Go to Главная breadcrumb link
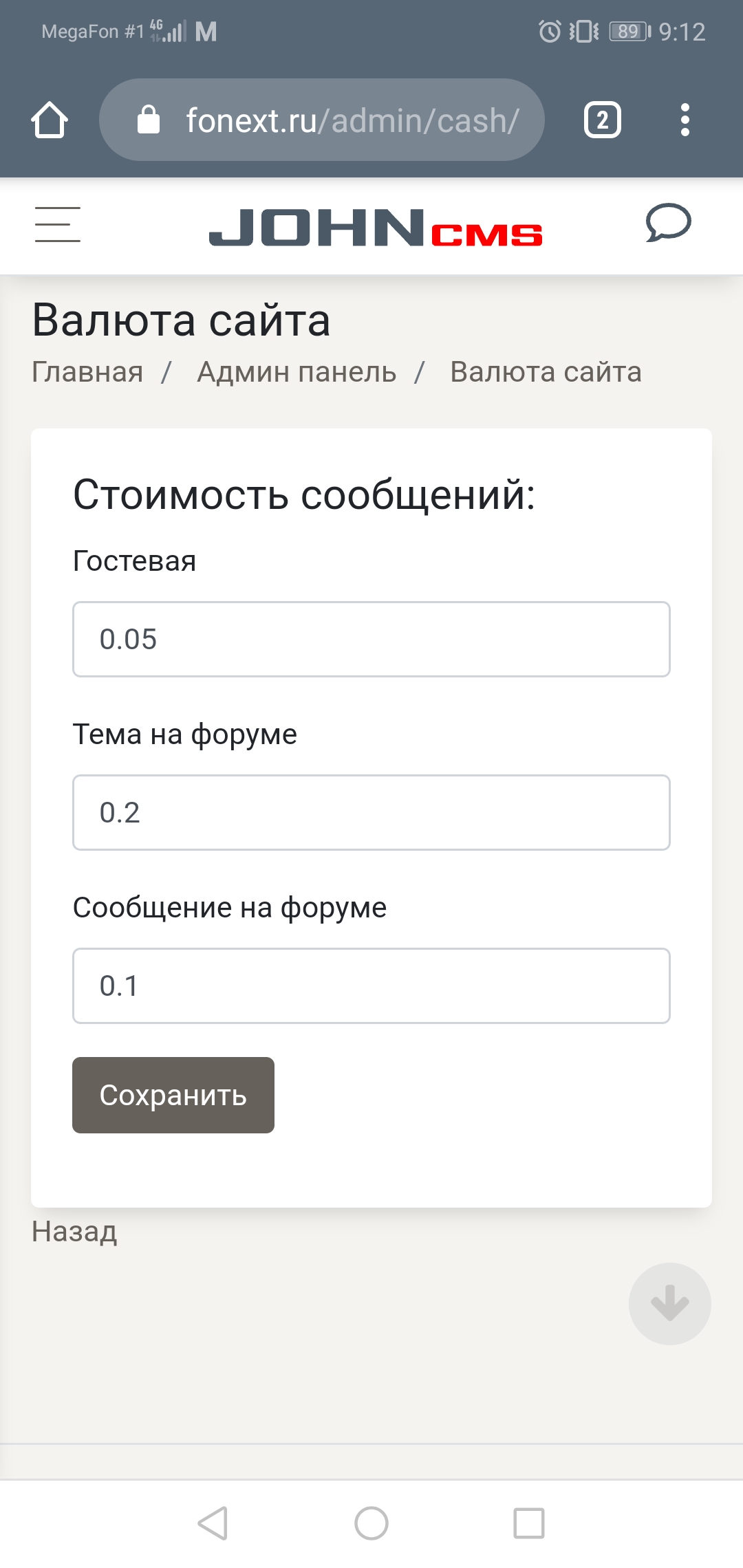This screenshot has width=743, height=1568. 87,372
